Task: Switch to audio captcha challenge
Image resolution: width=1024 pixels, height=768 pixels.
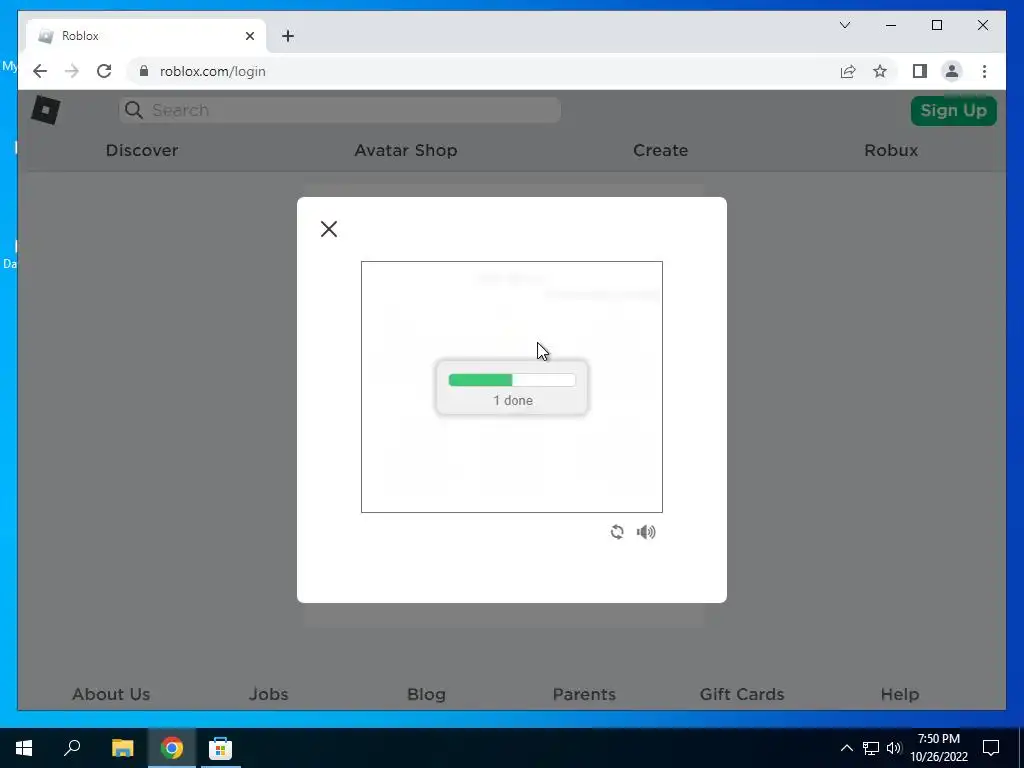Action: (647, 532)
